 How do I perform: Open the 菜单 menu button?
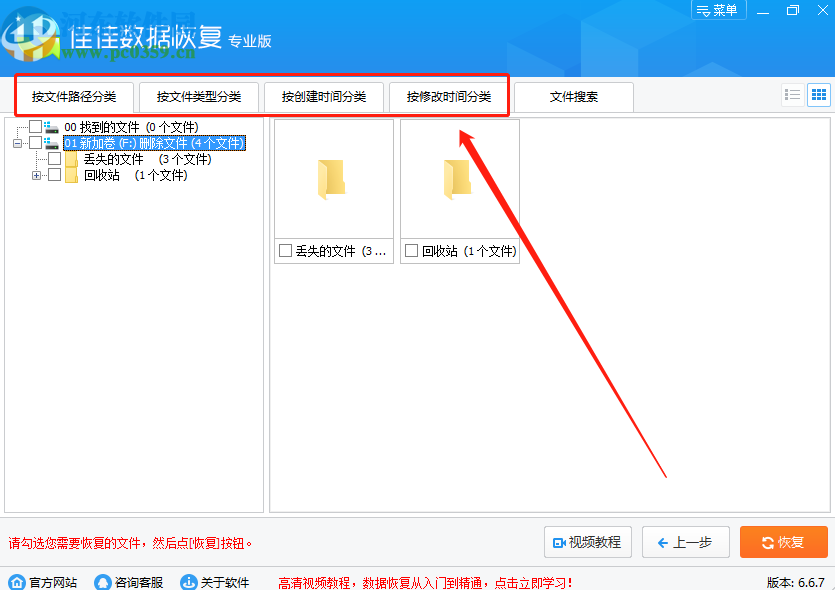[718, 10]
